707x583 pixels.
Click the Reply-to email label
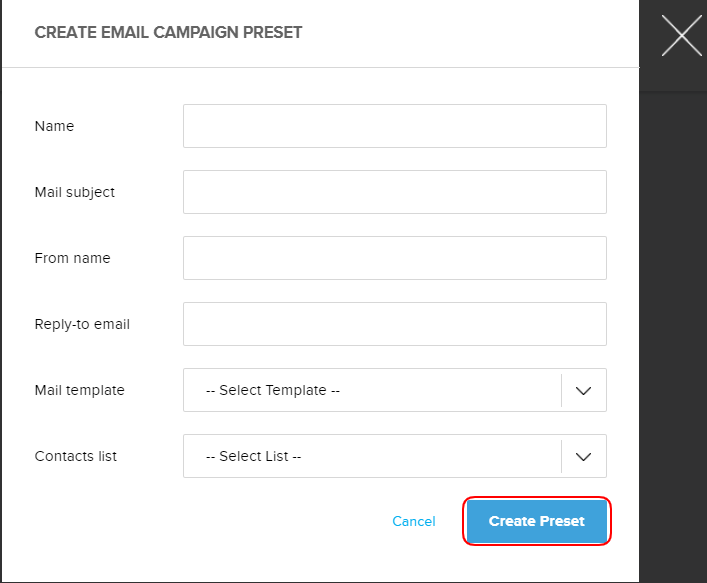[x=82, y=324]
